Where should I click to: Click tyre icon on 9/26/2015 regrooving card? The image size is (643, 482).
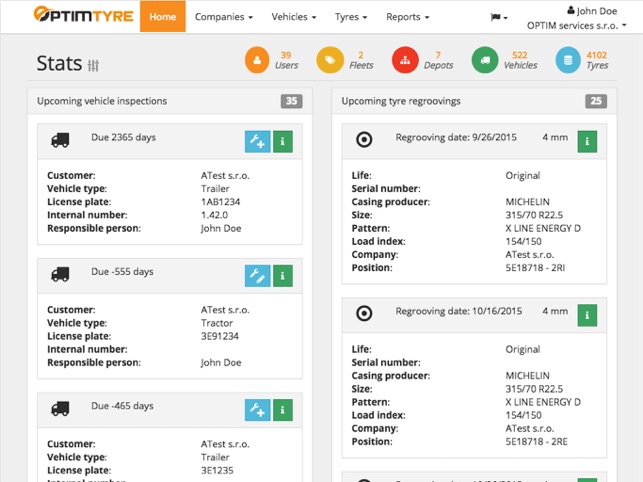click(364, 139)
